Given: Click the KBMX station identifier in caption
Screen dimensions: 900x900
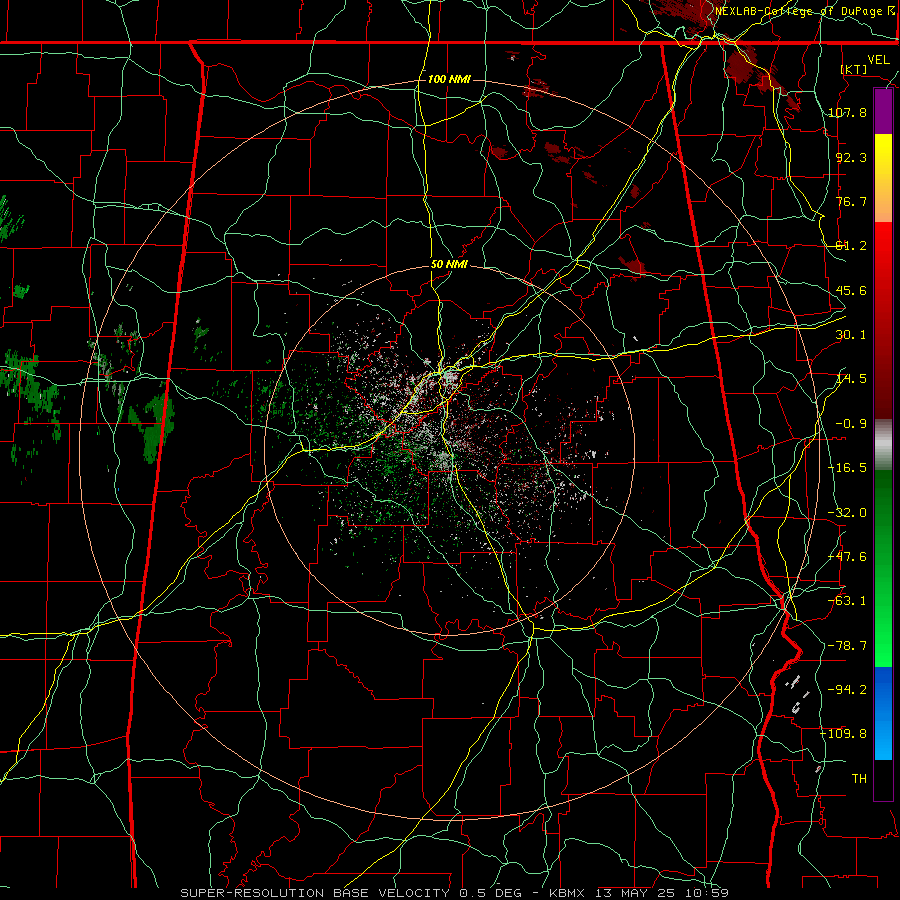Looking at the screenshot, I should pos(567,893).
